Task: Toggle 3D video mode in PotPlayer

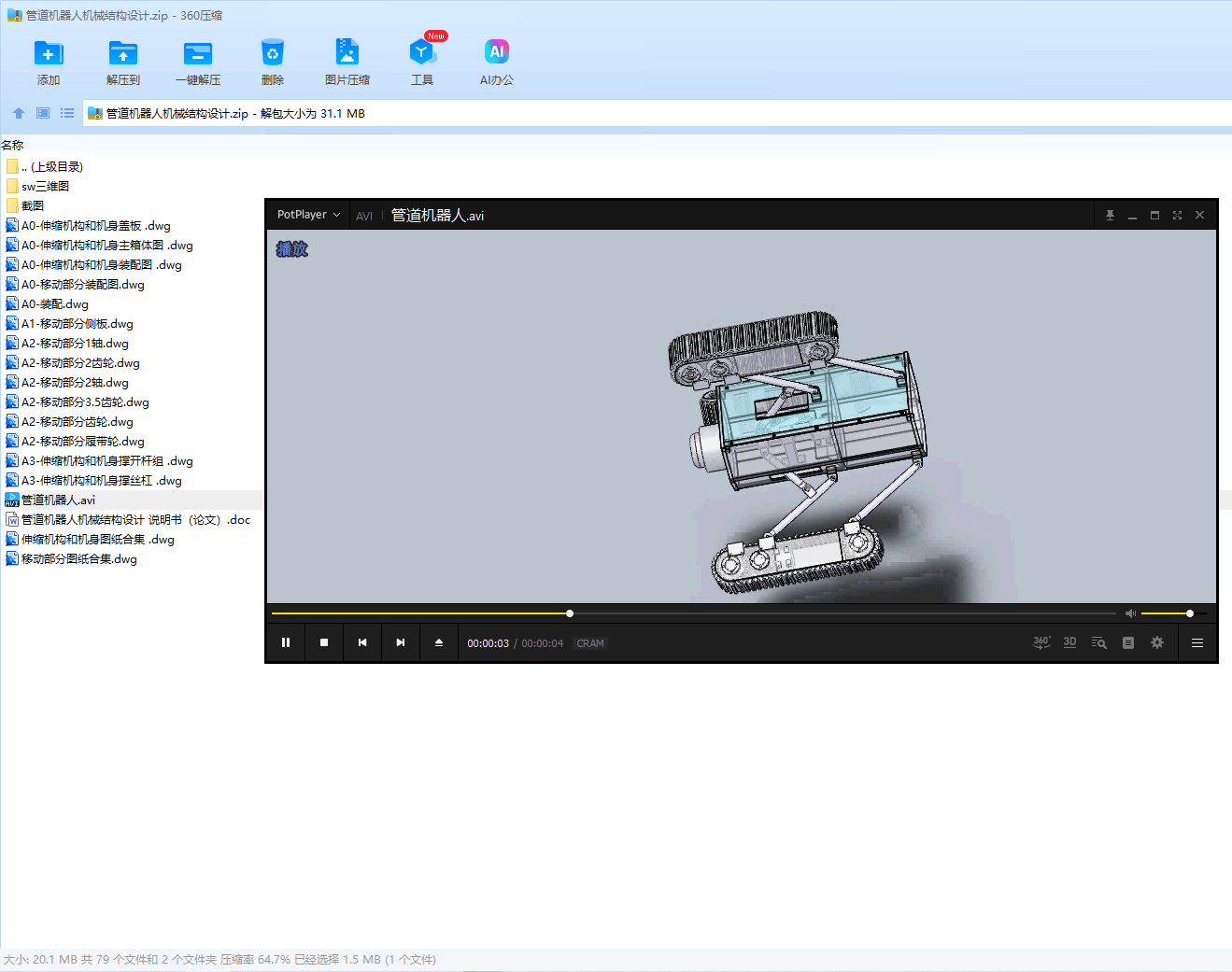Action: (x=1070, y=642)
